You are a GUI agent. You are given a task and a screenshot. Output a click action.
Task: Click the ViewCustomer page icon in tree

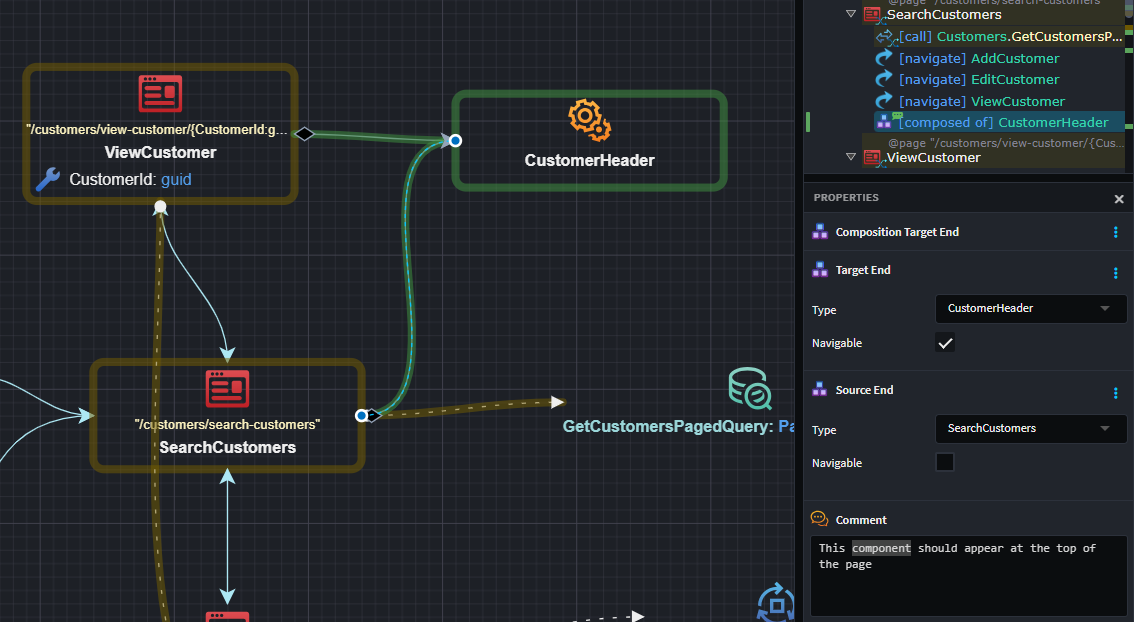872,158
